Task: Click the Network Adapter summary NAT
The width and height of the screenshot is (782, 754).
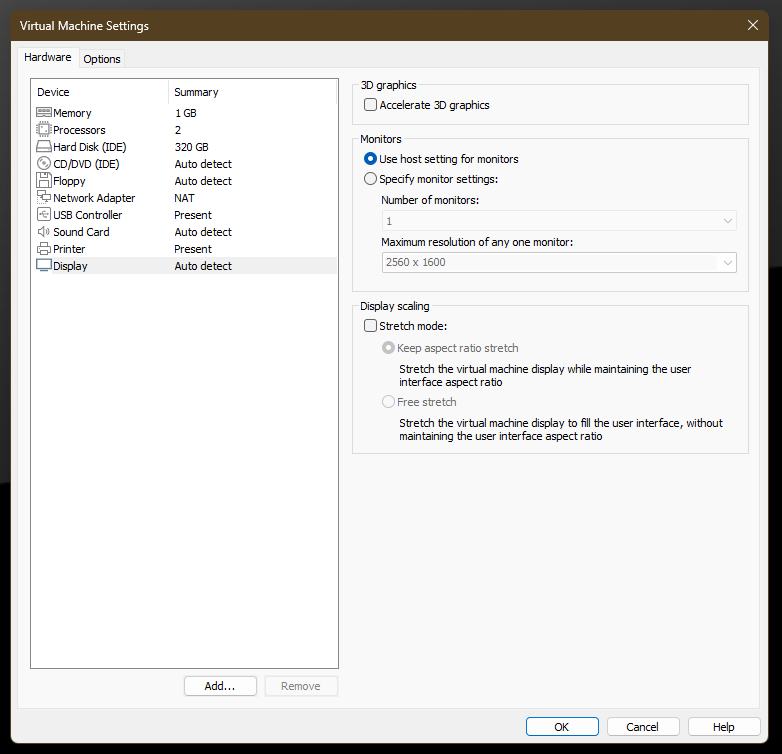Action: click(184, 198)
